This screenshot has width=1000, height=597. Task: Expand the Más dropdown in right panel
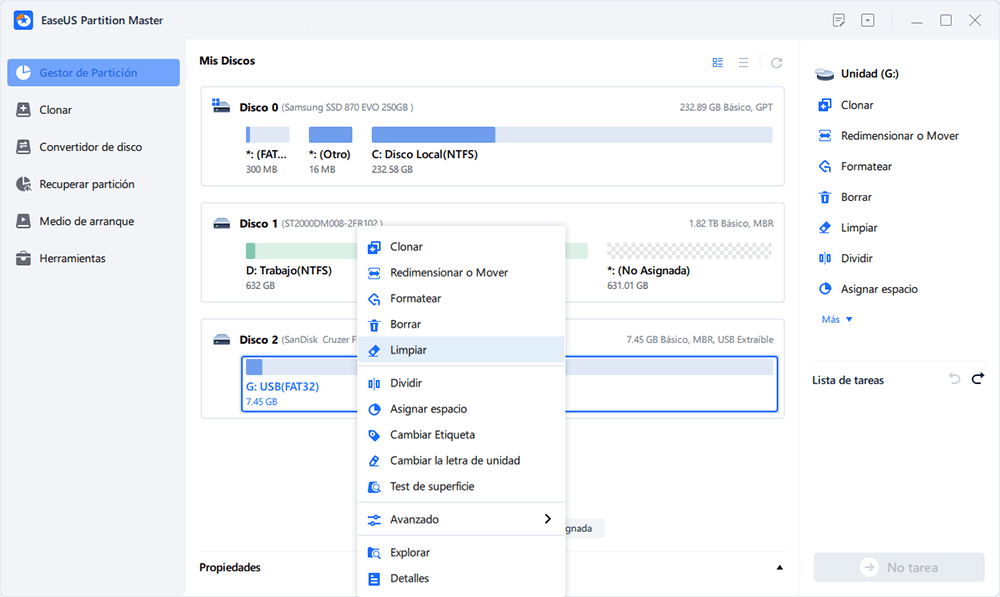coord(837,320)
